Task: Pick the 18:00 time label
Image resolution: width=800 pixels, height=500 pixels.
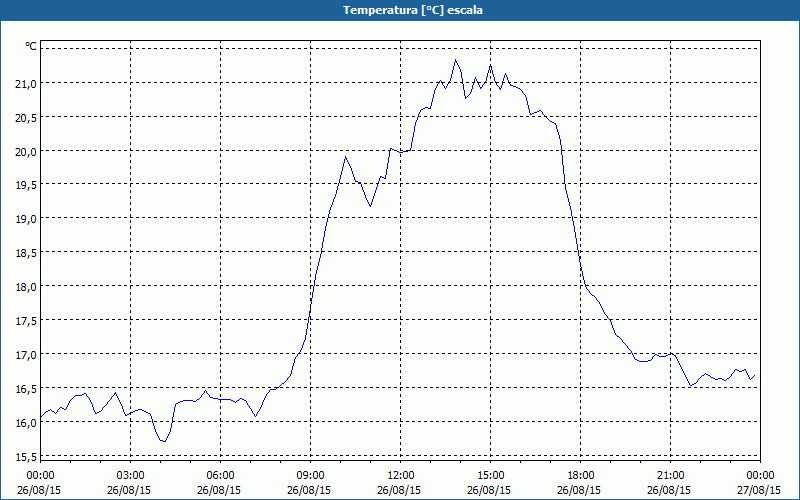Action: (x=581, y=476)
